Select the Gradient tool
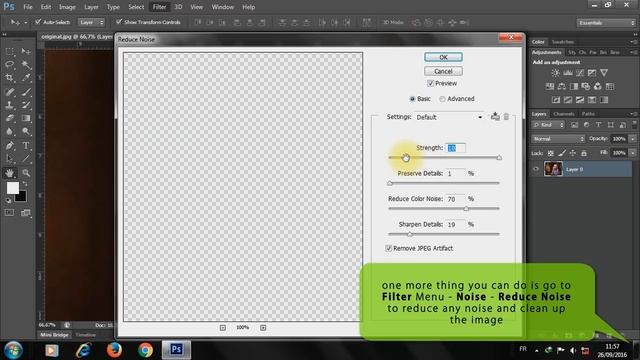Screen dimensions: 640x360 point(26,118)
